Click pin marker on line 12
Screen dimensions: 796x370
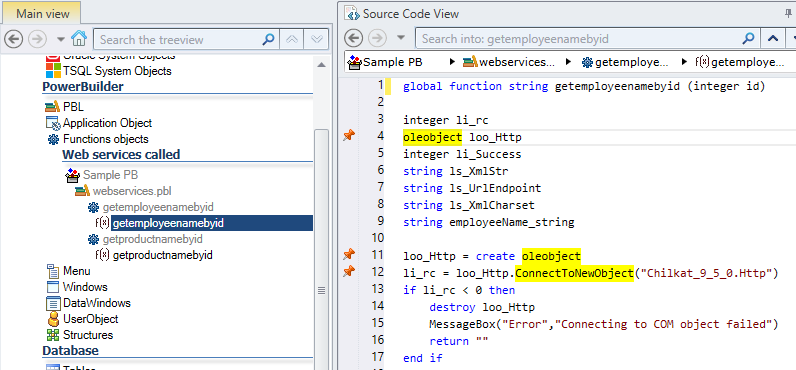(x=348, y=272)
